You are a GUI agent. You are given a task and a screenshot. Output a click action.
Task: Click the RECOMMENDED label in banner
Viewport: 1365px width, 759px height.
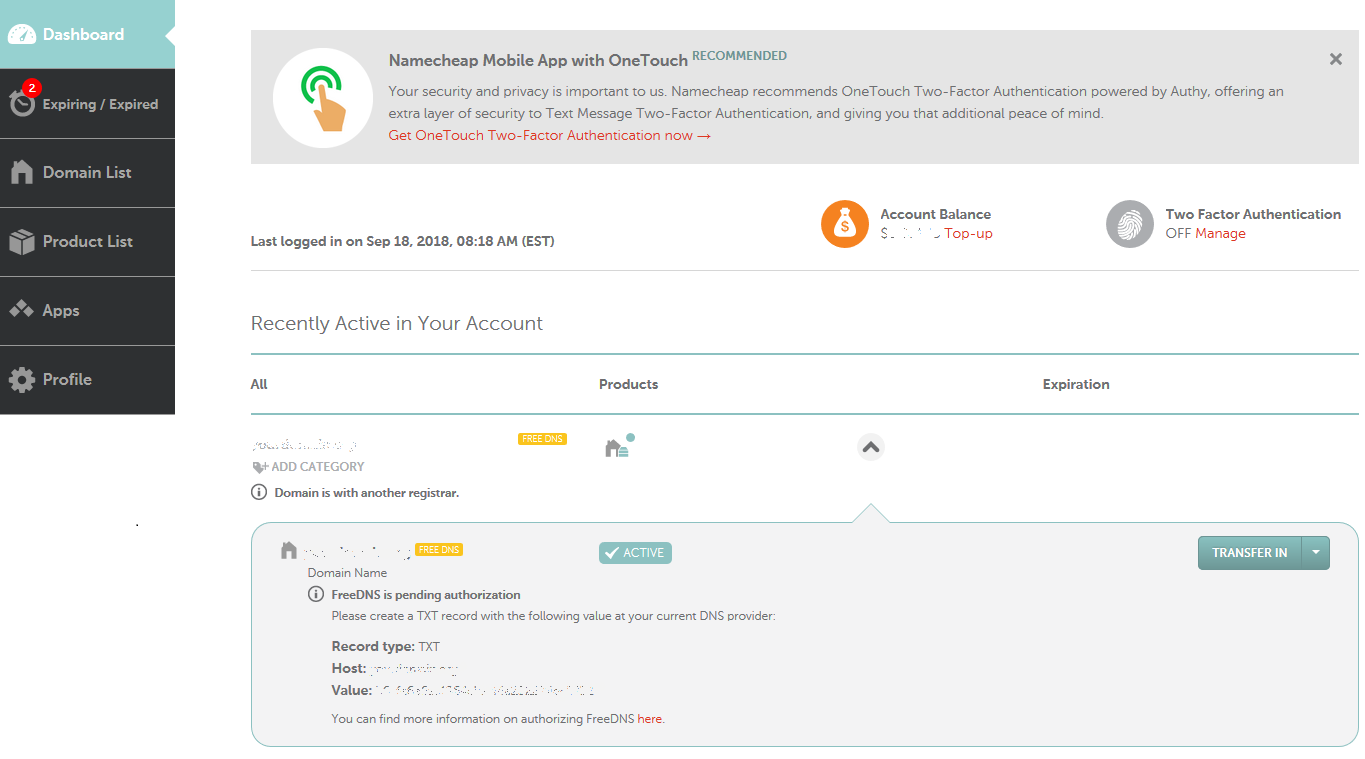[x=740, y=56]
